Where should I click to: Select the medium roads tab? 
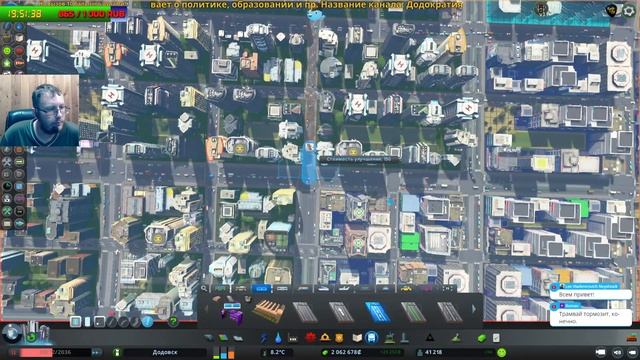(241, 289)
